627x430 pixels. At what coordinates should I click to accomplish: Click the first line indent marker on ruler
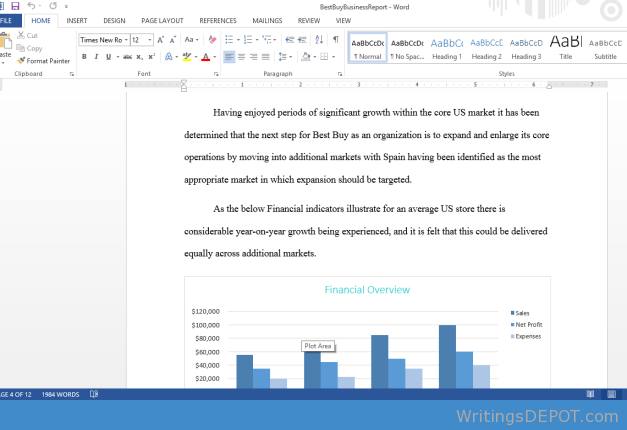pos(184,82)
